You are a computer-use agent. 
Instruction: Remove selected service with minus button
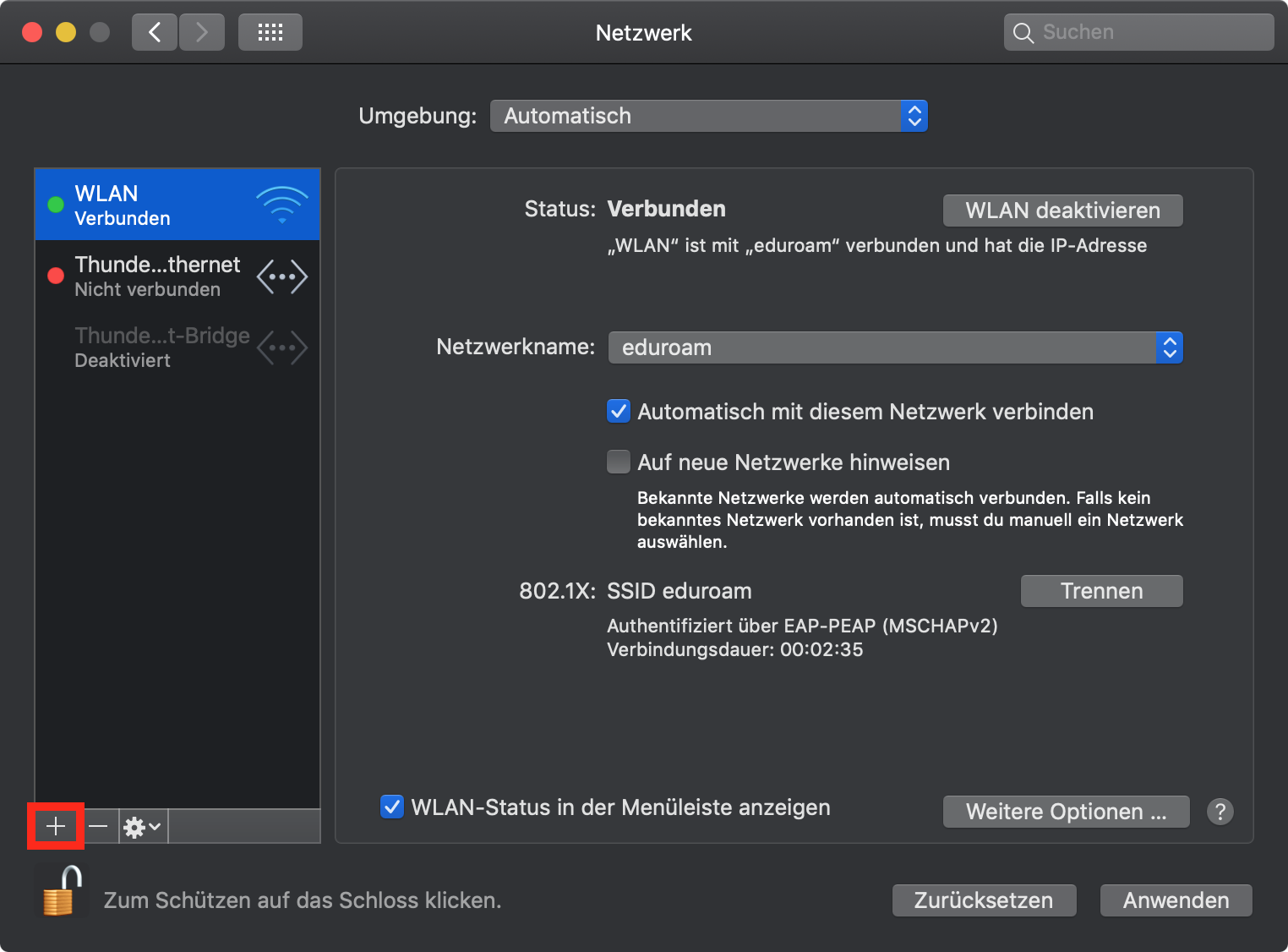click(98, 826)
